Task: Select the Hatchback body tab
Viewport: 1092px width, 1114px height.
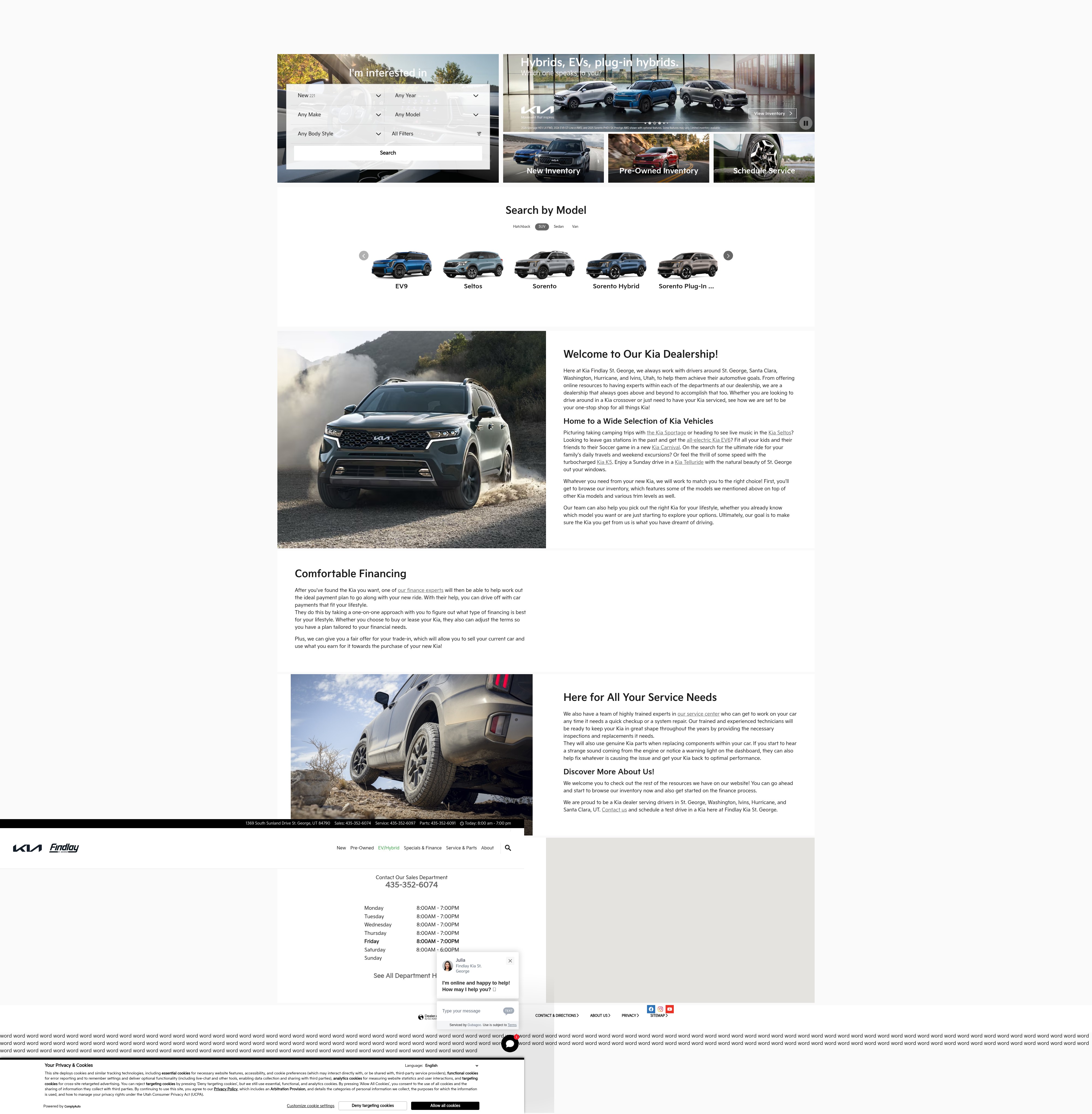Action: (x=521, y=227)
